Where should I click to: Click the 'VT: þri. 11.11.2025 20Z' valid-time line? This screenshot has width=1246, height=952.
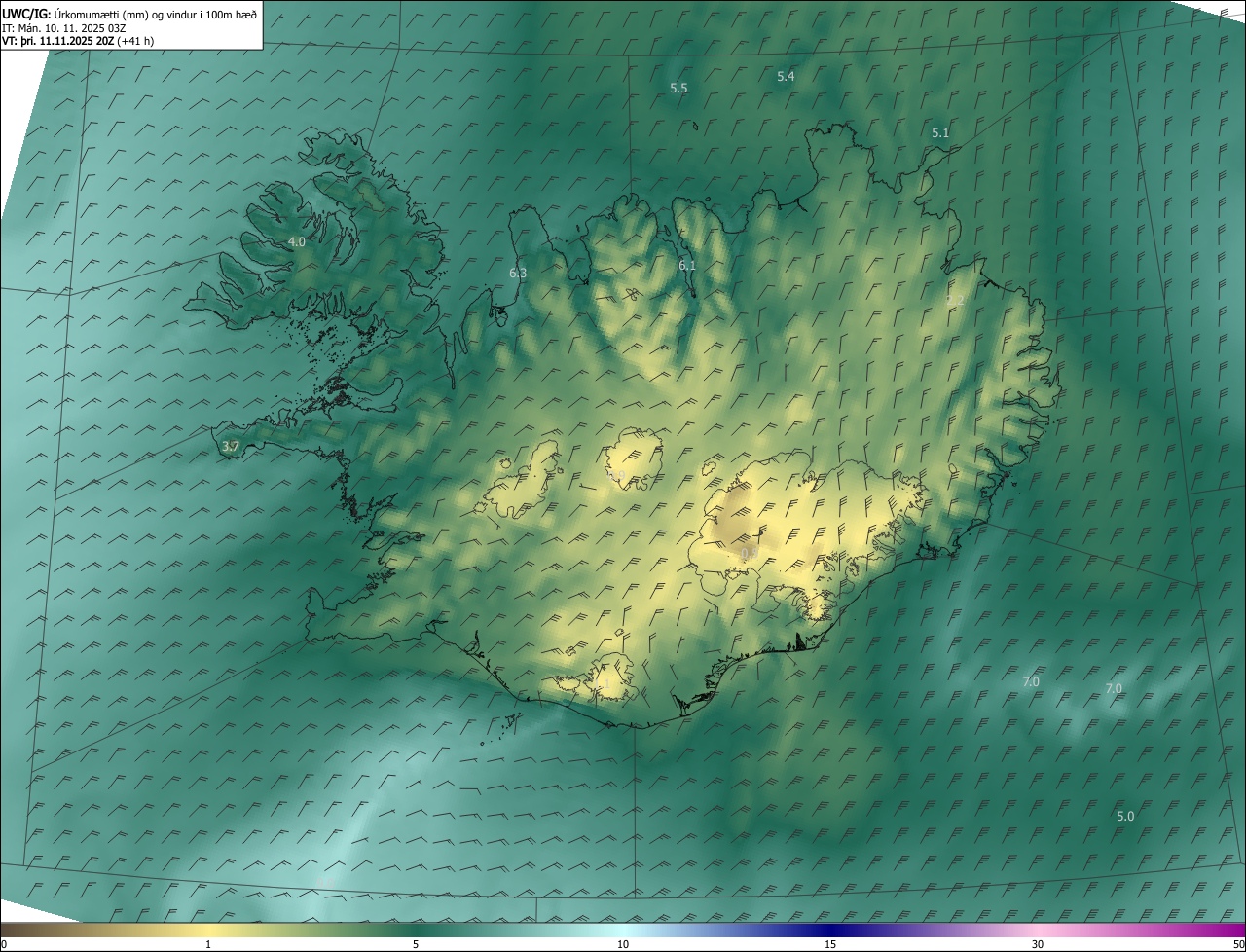(x=78, y=41)
